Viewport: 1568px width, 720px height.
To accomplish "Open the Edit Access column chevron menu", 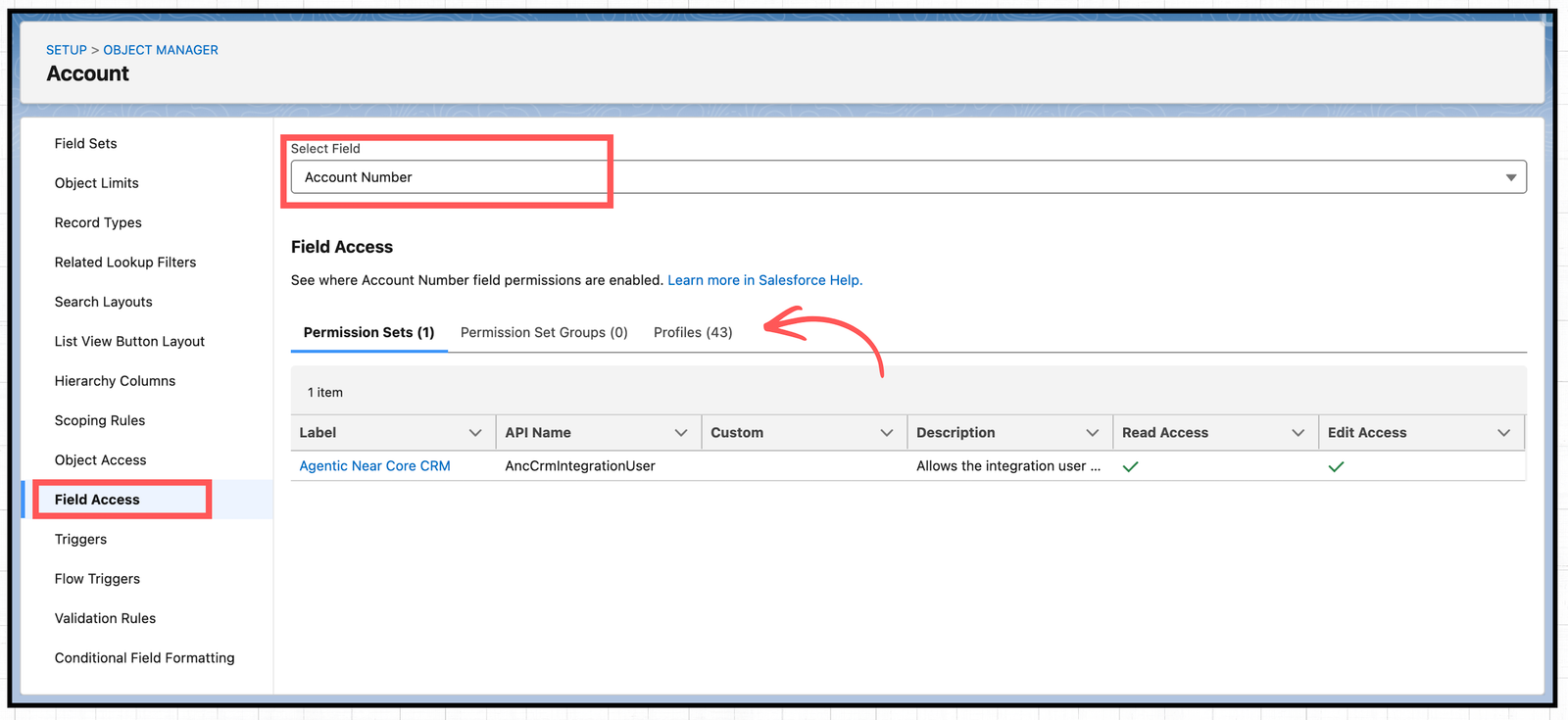I will 1504,433.
